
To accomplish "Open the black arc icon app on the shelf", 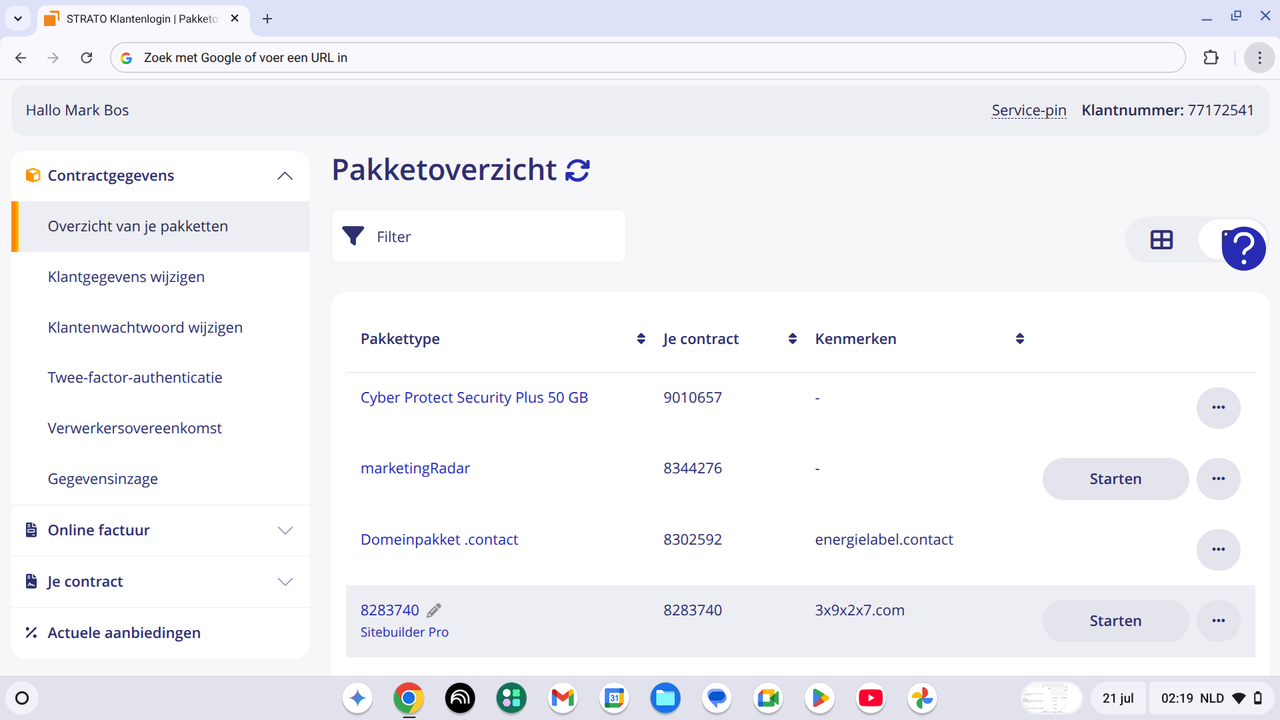I will [x=460, y=698].
